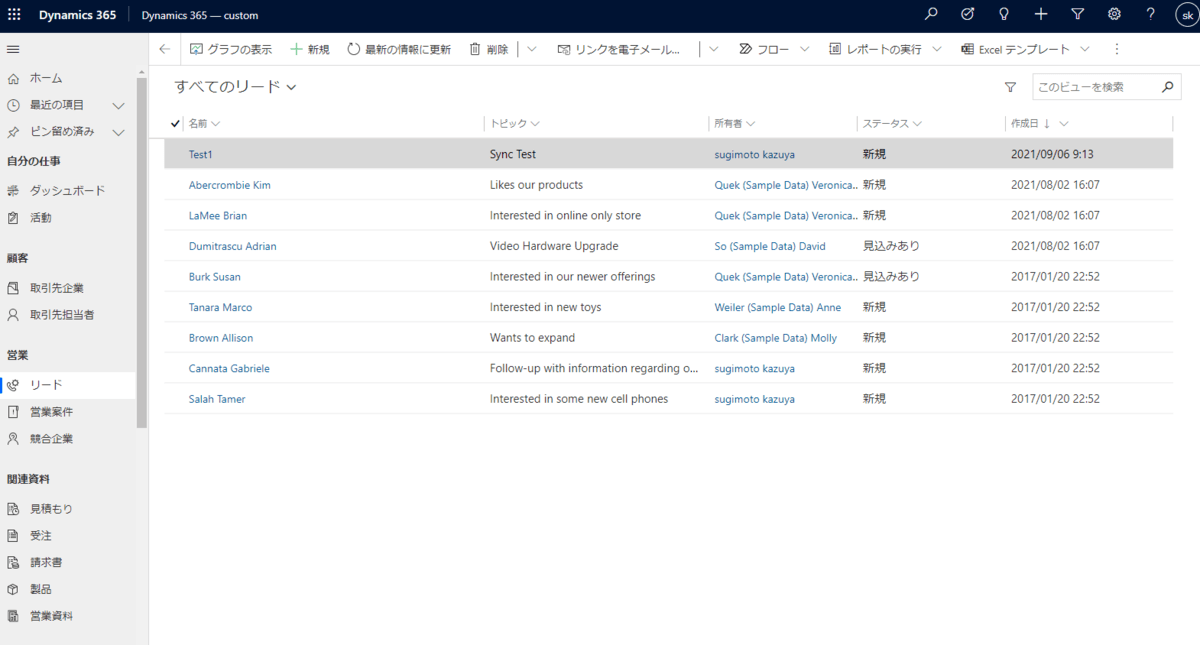The width and height of the screenshot is (1200, 645).
Task: Open the Abercrombie Kim lead
Action: point(229,185)
